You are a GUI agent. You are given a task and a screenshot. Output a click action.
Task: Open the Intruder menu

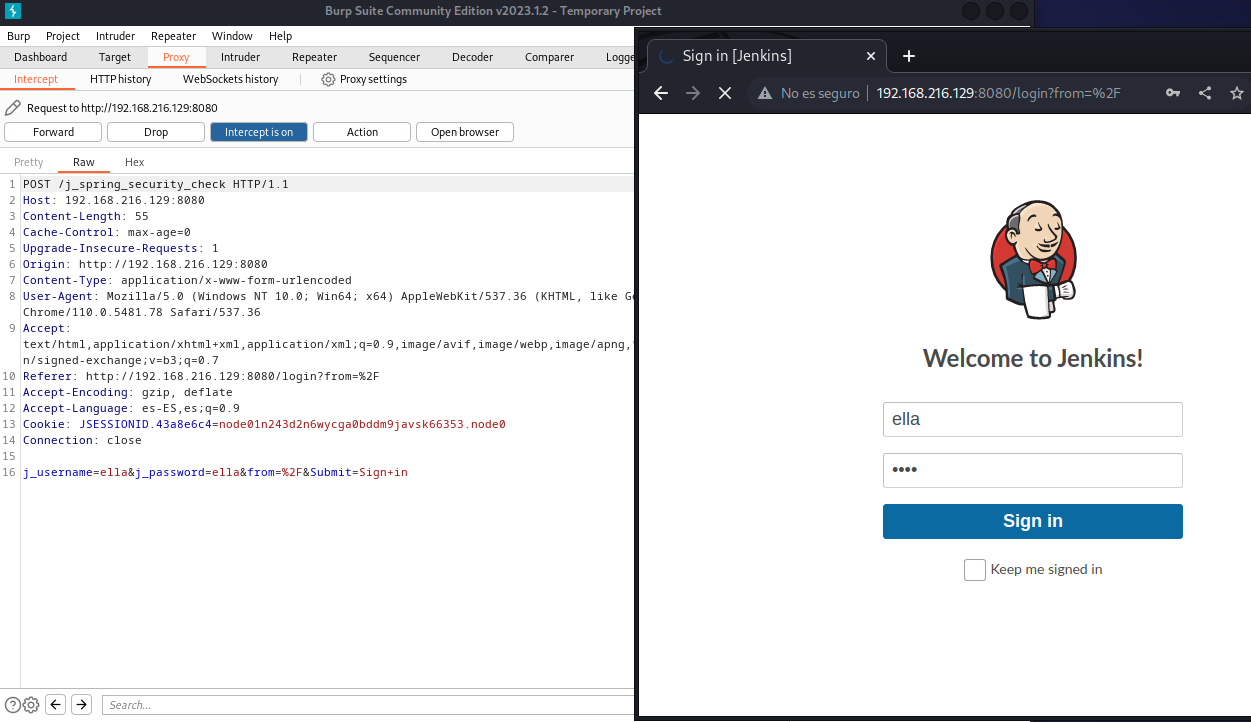pyautogui.click(x=116, y=36)
